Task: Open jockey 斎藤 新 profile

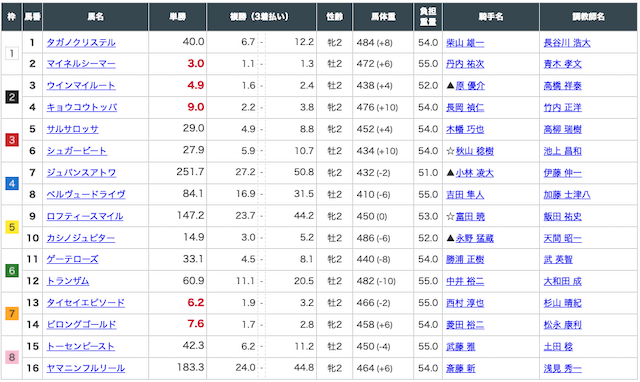Action: [460, 369]
